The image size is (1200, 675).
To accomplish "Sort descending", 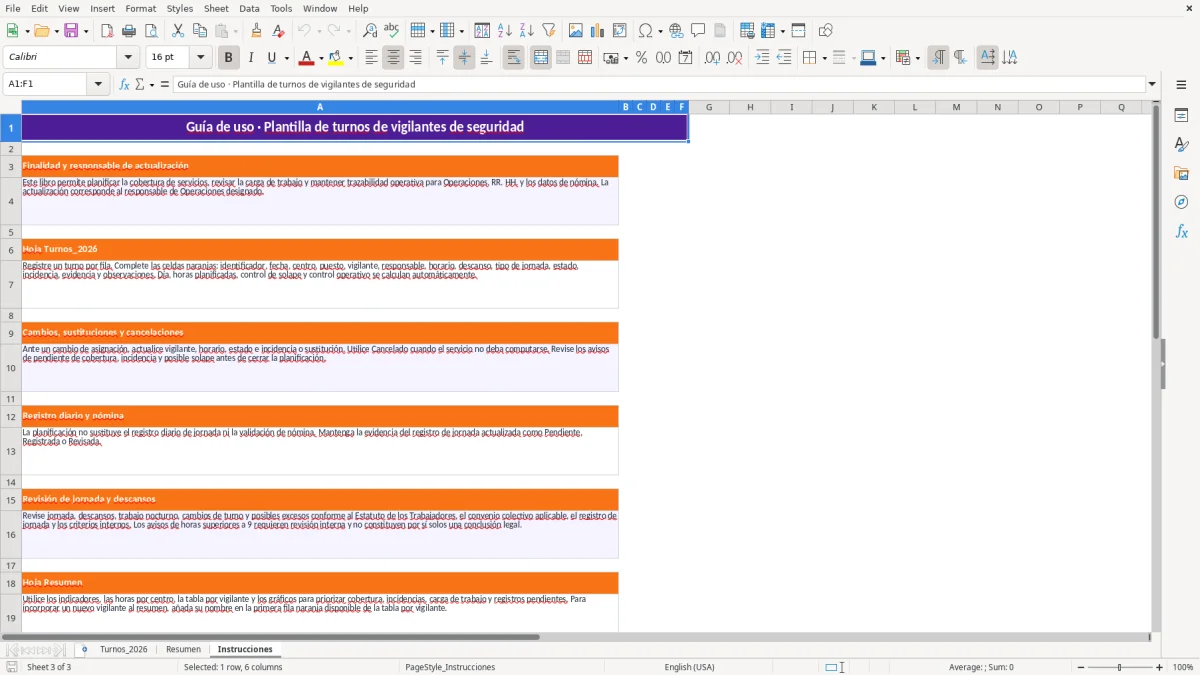I will click(526, 31).
